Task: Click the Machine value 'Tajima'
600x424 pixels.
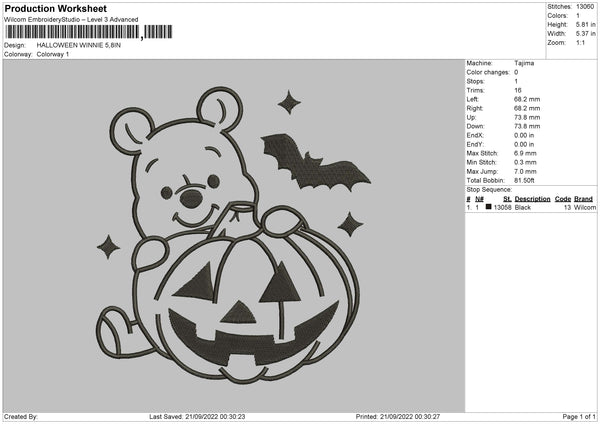Action: [x=524, y=63]
